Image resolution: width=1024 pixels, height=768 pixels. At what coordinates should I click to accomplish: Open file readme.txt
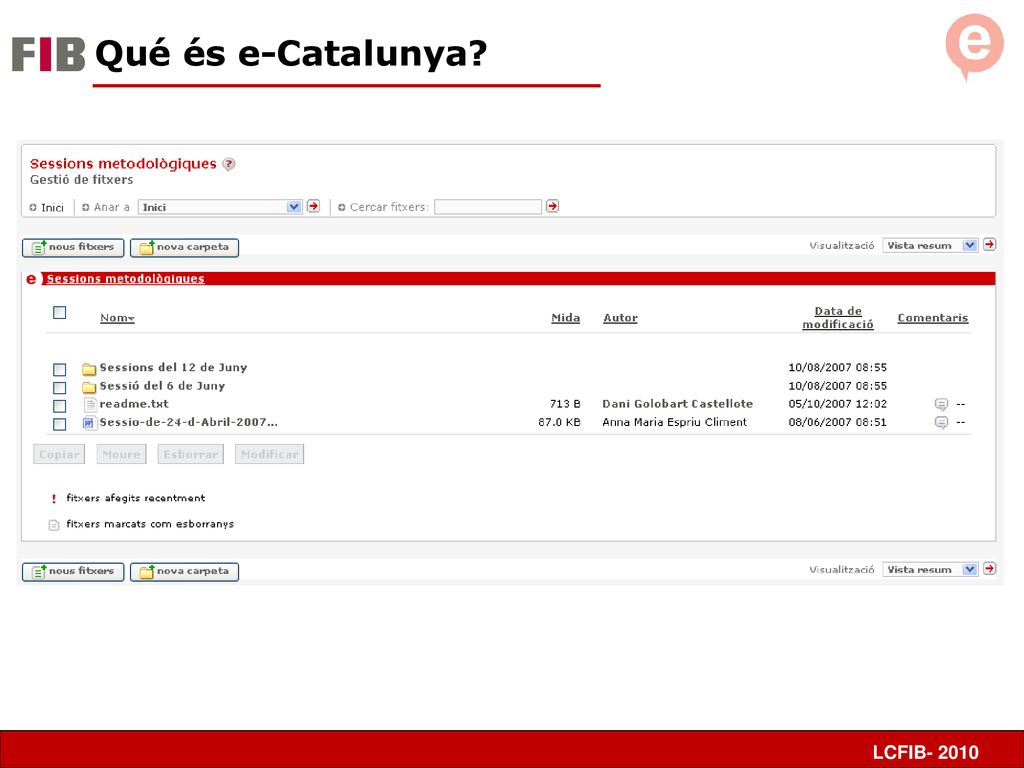click(x=134, y=404)
